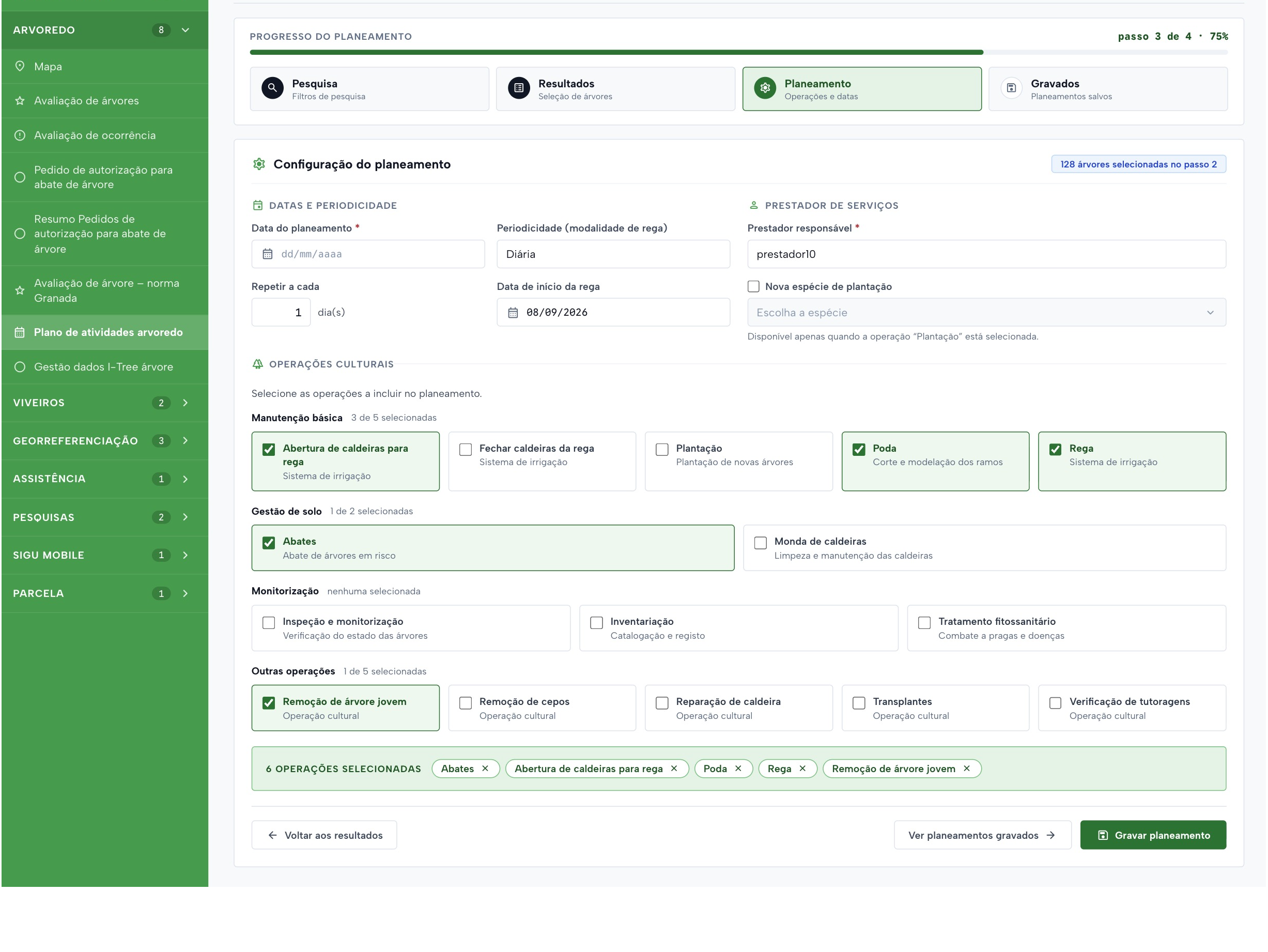Go to Pesquisa step tab
The height and width of the screenshot is (952, 1268).
369,89
